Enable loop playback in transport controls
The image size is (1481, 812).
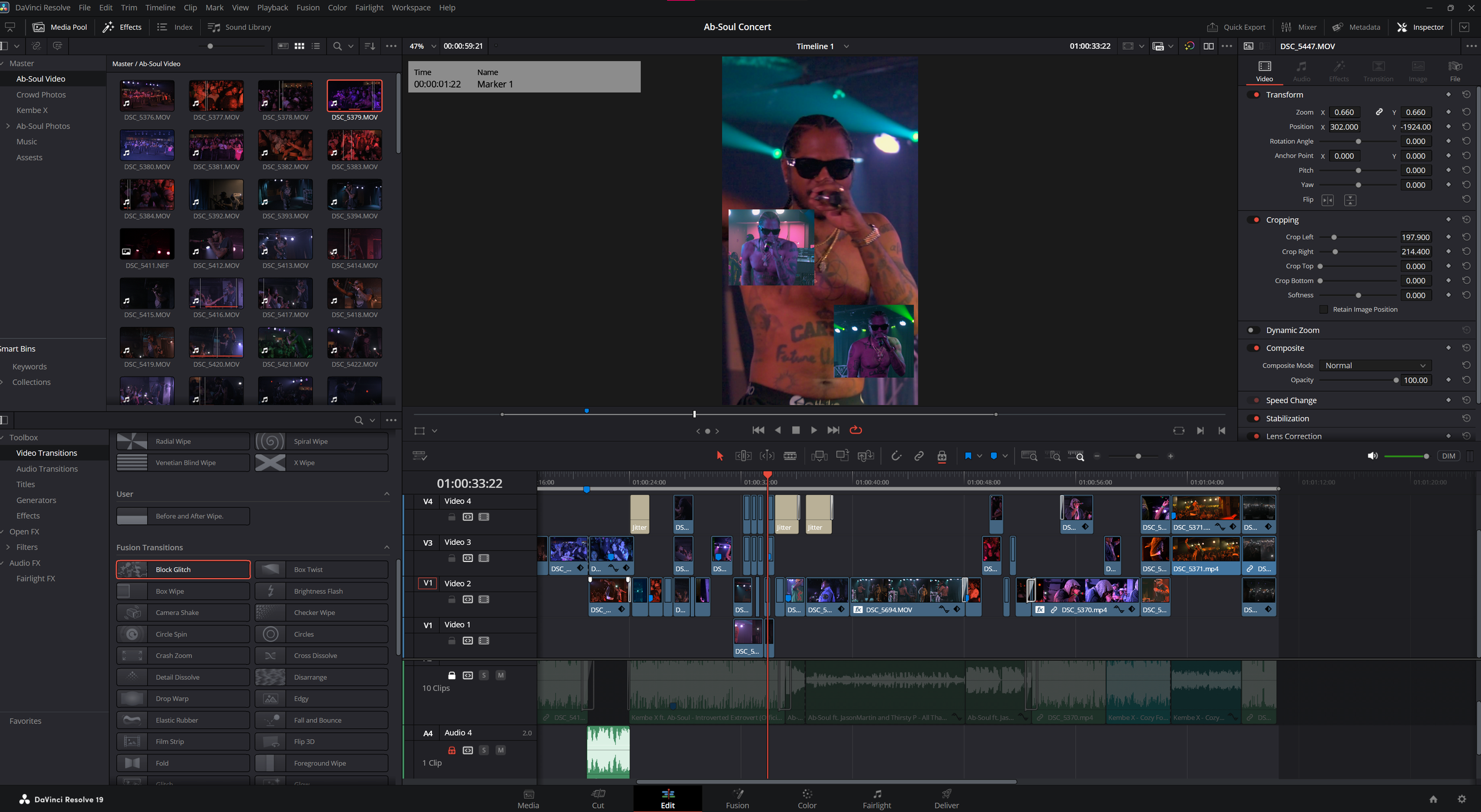855,430
